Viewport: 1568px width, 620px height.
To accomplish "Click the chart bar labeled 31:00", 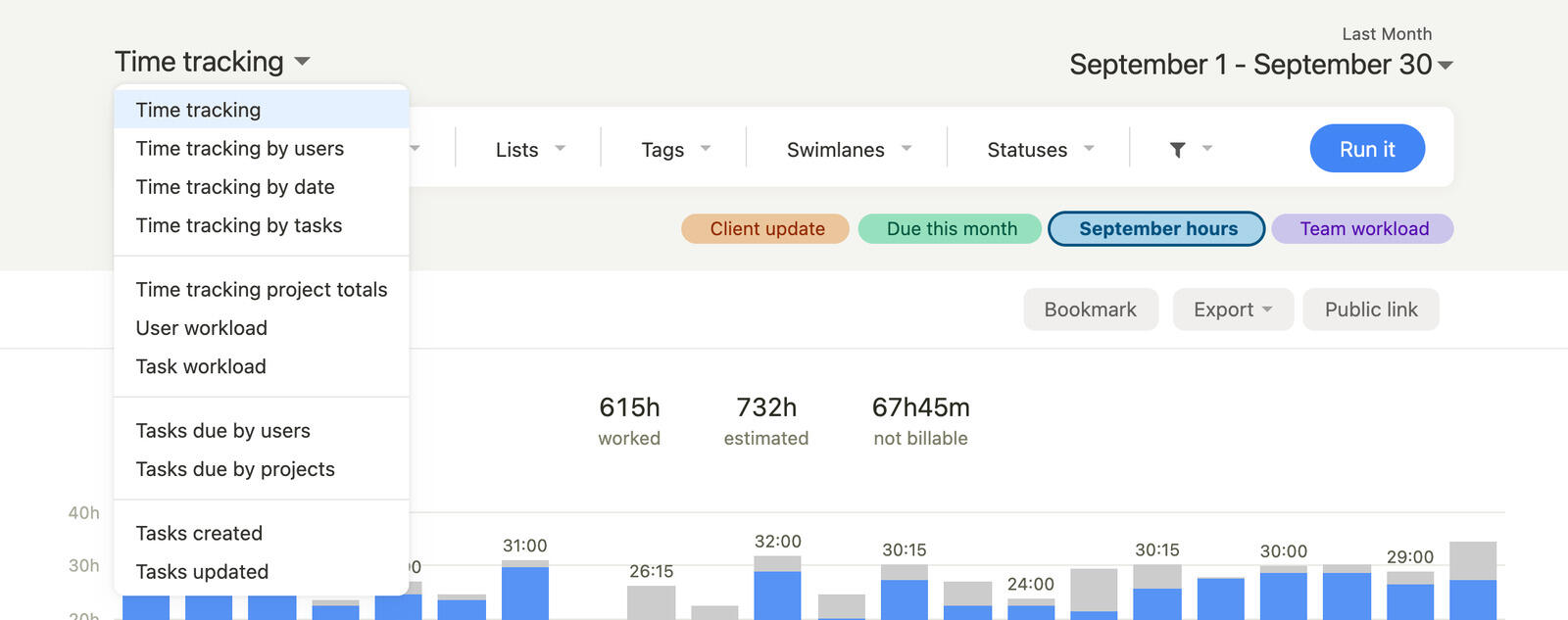I will 525,590.
